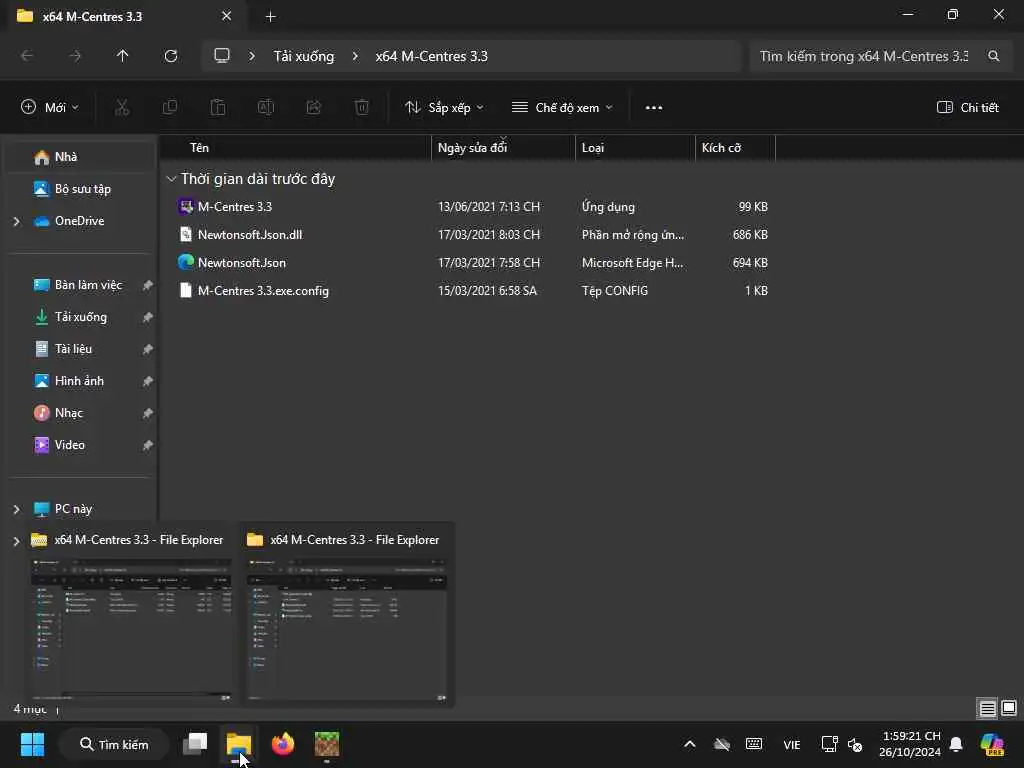Copy using the toolbar copy icon

point(170,107)
